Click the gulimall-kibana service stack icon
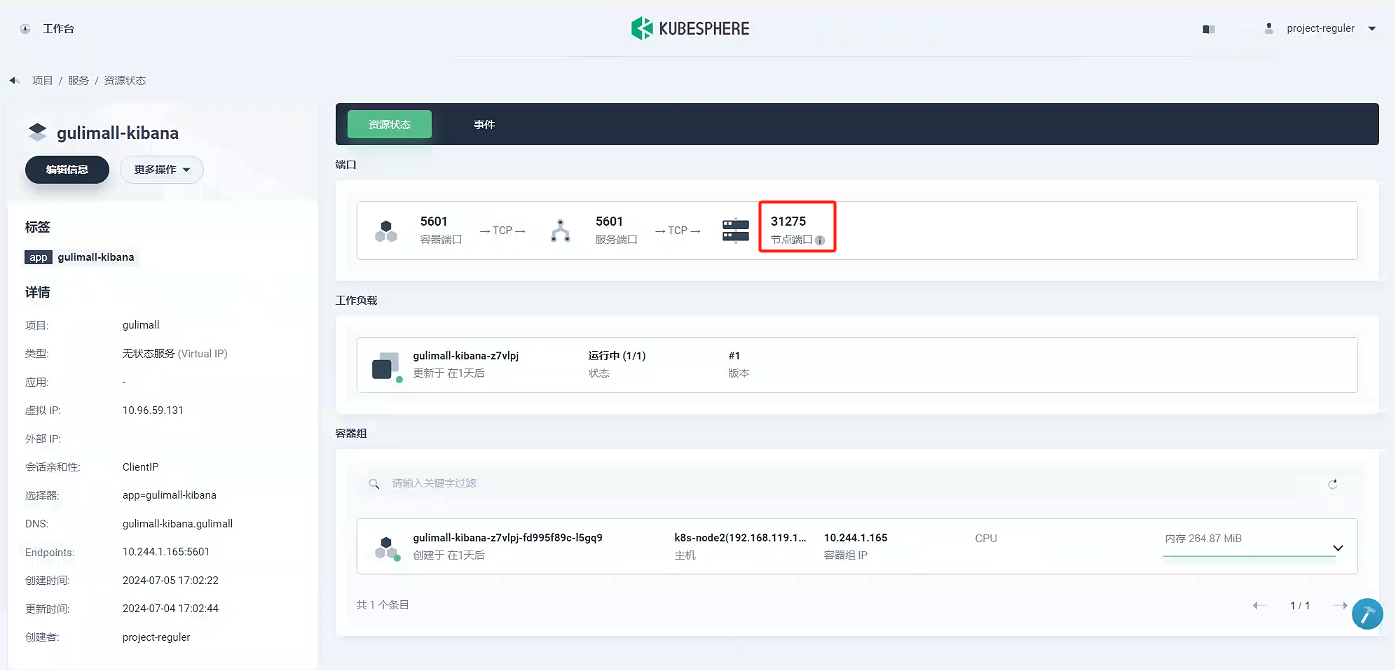This screenshot has width=1396, height=670. [37, 133]
